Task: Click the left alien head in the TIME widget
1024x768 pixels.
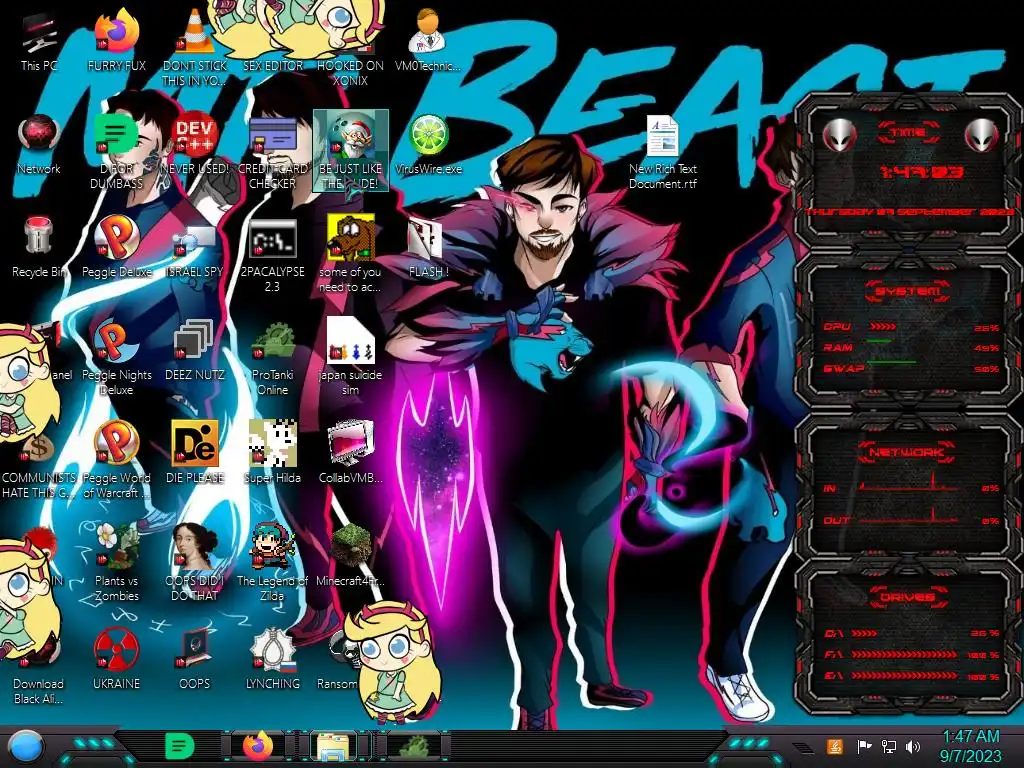Action: (840, 135)
